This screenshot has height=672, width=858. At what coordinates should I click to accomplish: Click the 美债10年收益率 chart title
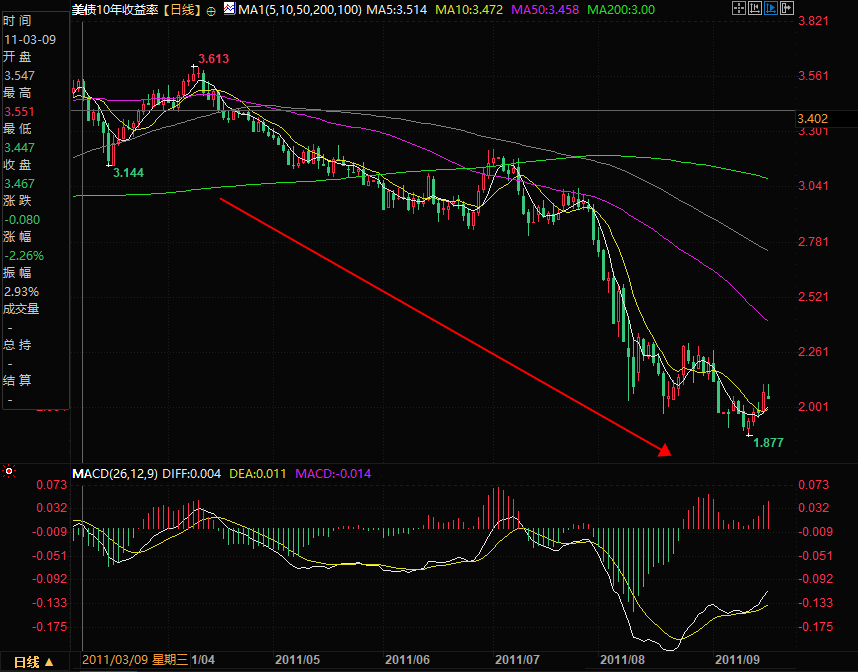tap(115, 10)
